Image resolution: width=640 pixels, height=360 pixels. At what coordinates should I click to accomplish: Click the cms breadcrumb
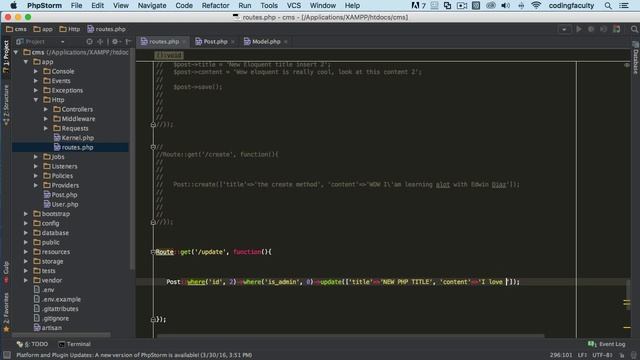tap(16, 29)
